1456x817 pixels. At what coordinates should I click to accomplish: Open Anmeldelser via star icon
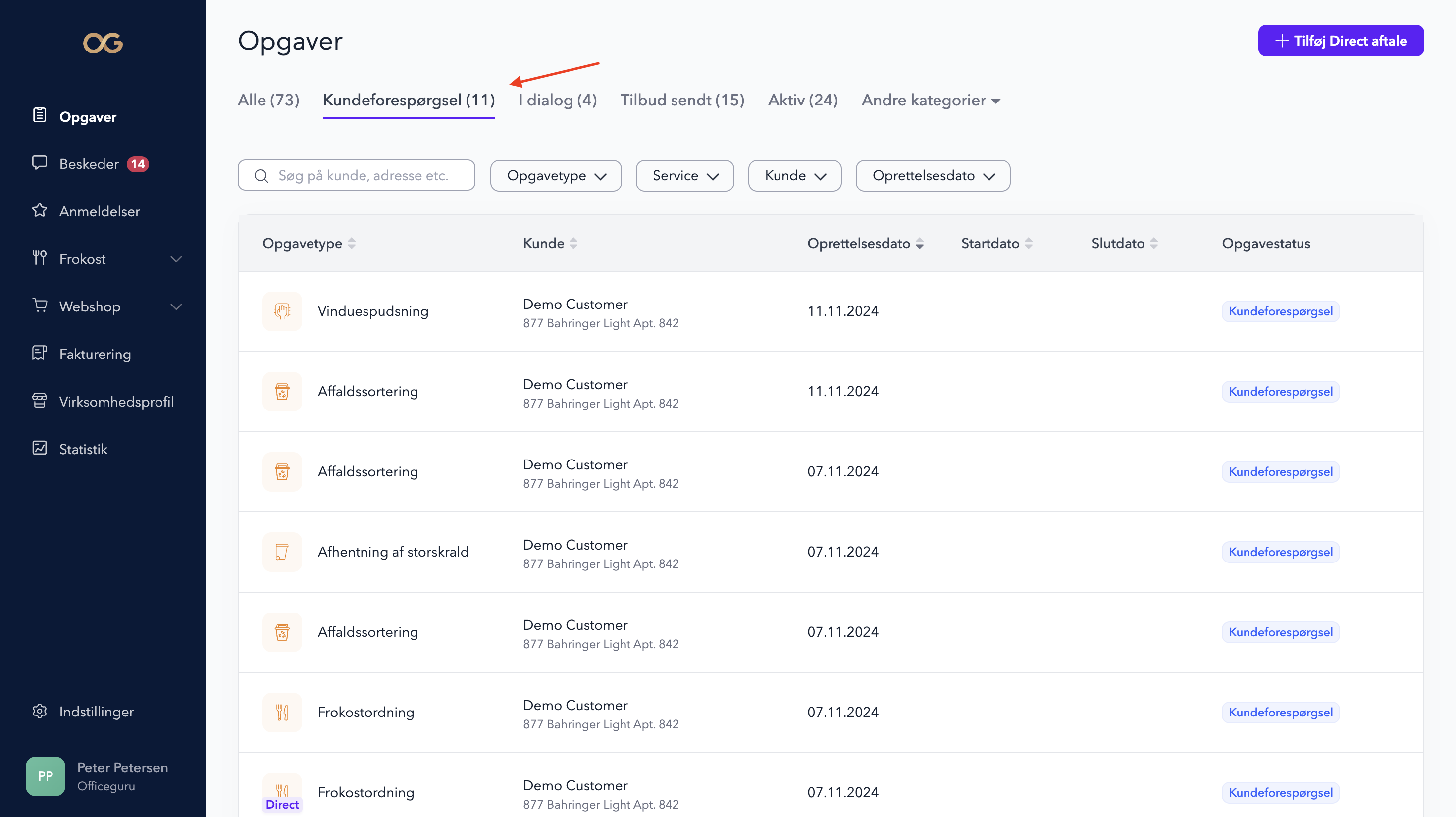(x=40, y=211)
